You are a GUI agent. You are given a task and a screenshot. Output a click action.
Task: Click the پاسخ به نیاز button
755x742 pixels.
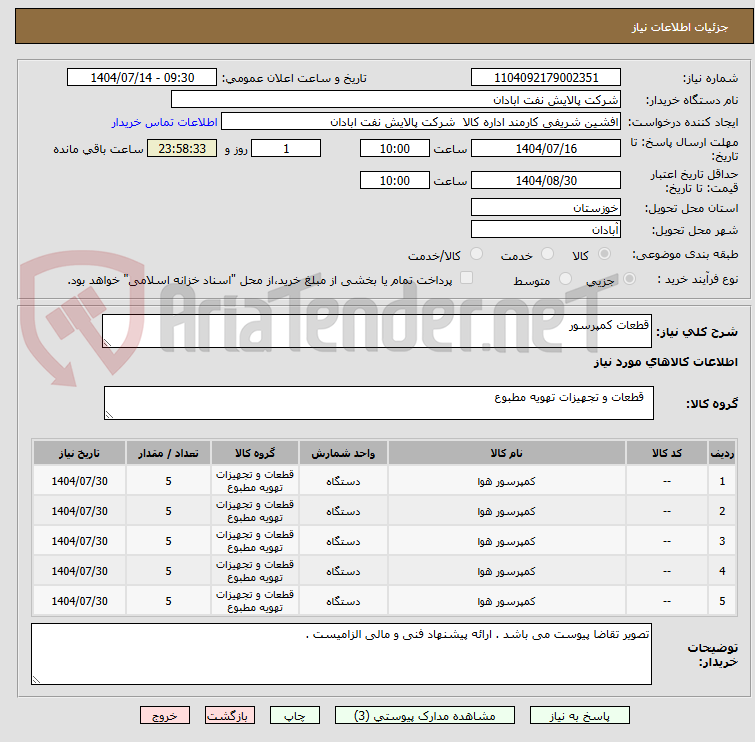[x=579, y=716]
